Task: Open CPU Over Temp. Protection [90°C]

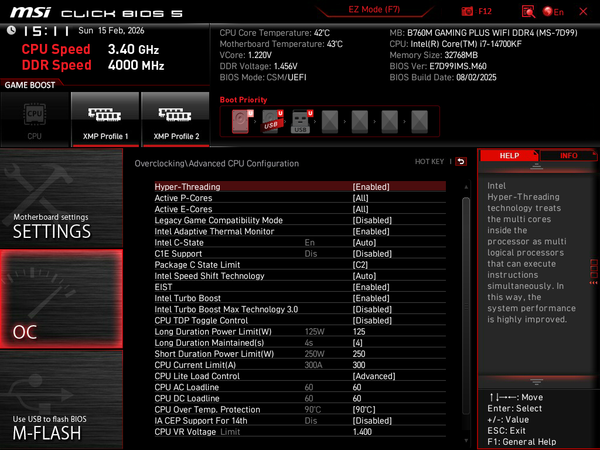Action: point(300,409)
